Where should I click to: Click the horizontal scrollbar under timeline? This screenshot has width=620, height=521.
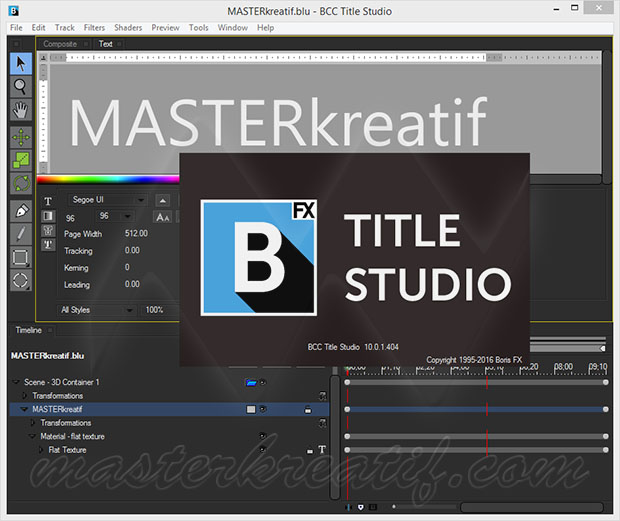click(532, 507)
